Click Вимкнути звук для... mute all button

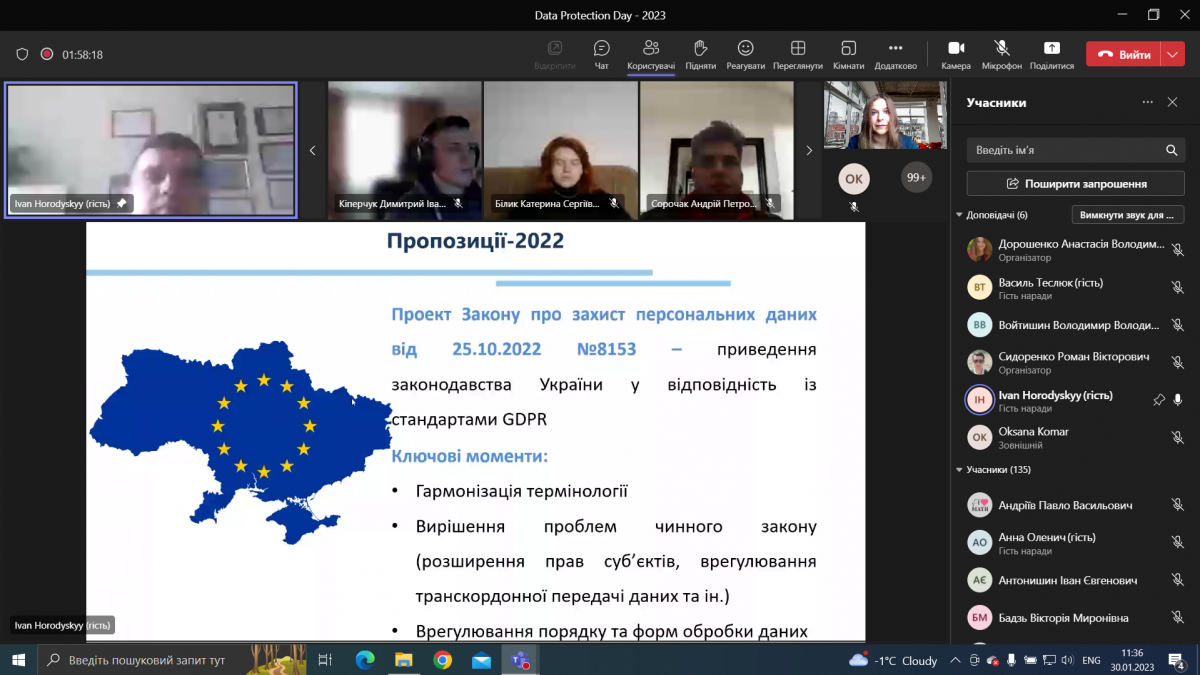coord(1128,215)
